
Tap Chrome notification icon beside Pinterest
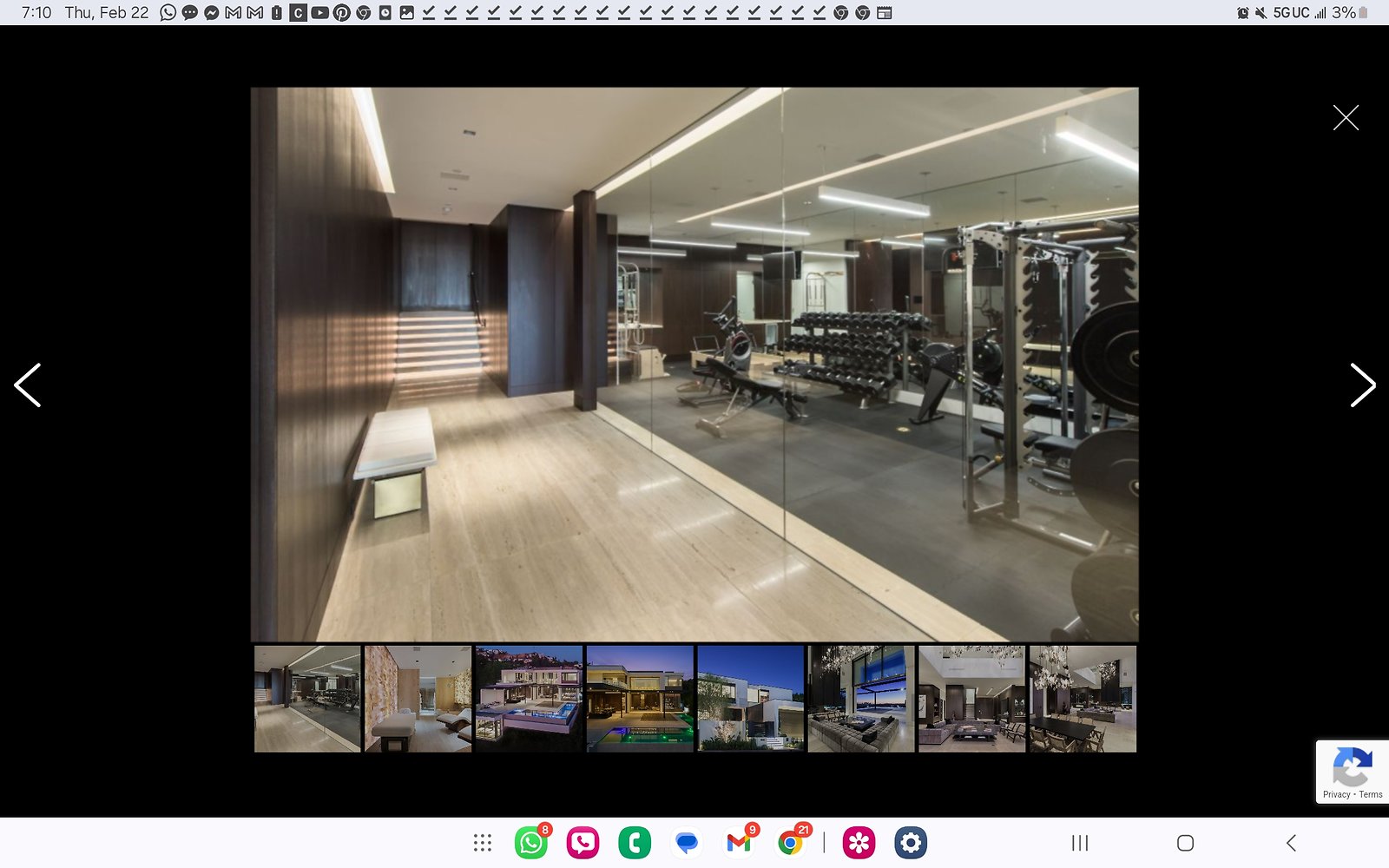click(x=364, y=12)
